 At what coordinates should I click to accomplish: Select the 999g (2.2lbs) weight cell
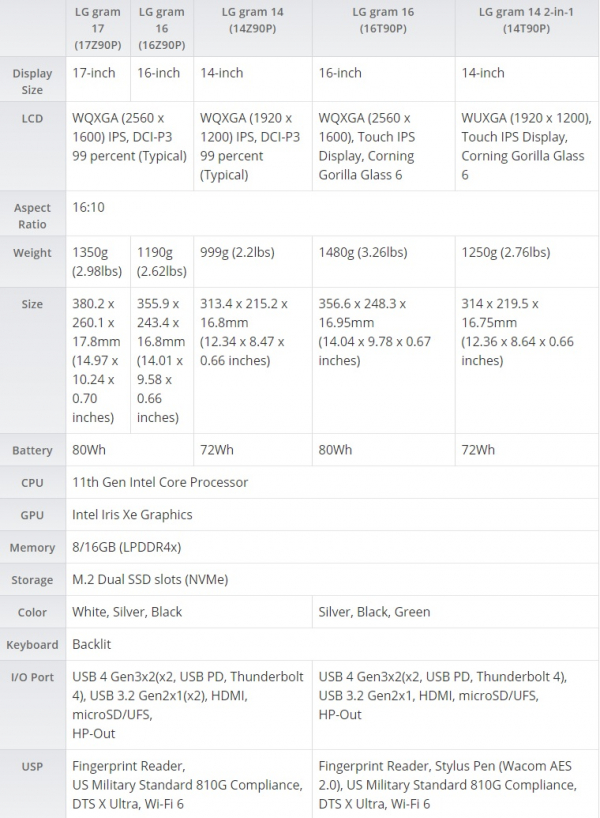(253, 261)
